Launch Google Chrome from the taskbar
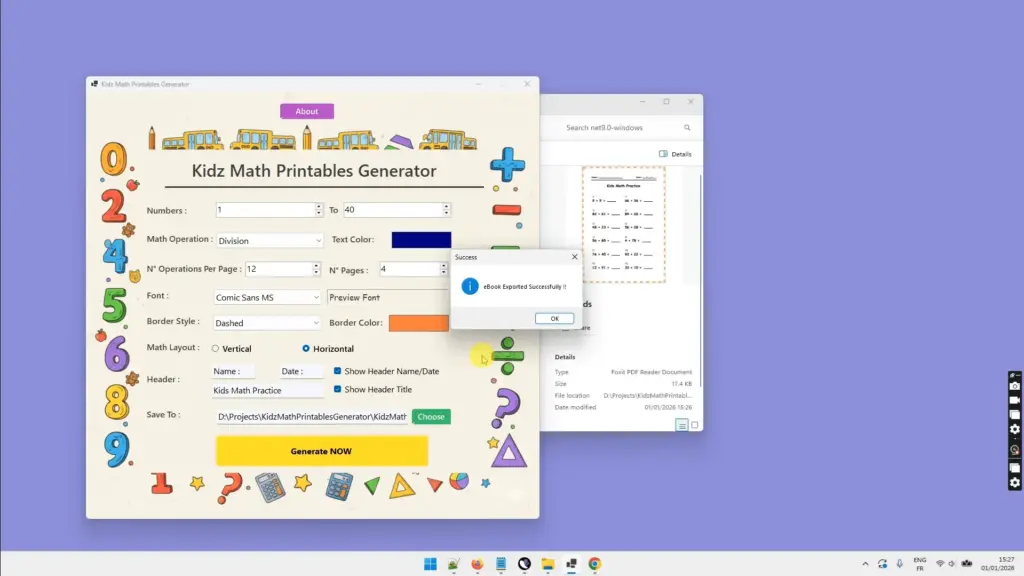The image size is (1024, 576). 595,563
